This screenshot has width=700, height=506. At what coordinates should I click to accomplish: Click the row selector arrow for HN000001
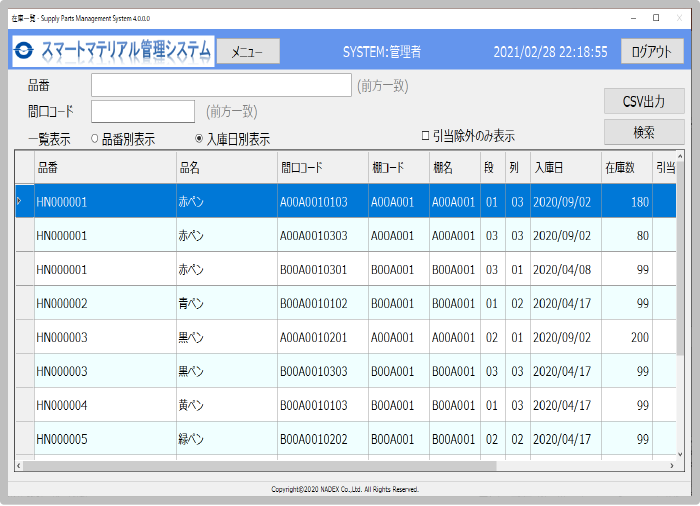pos(19,201)
